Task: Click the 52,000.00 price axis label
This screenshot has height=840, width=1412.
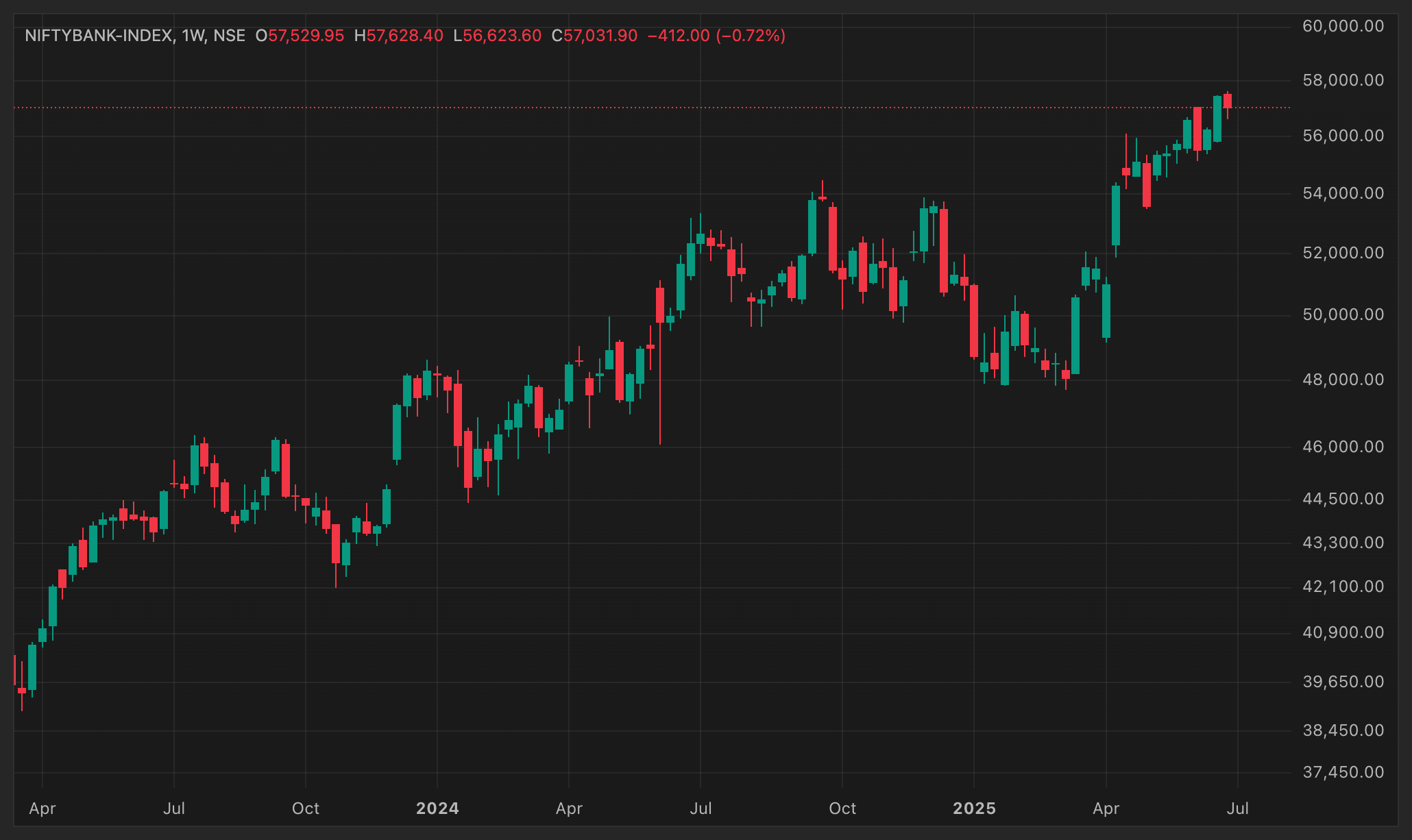Action: coord(1343,253)
